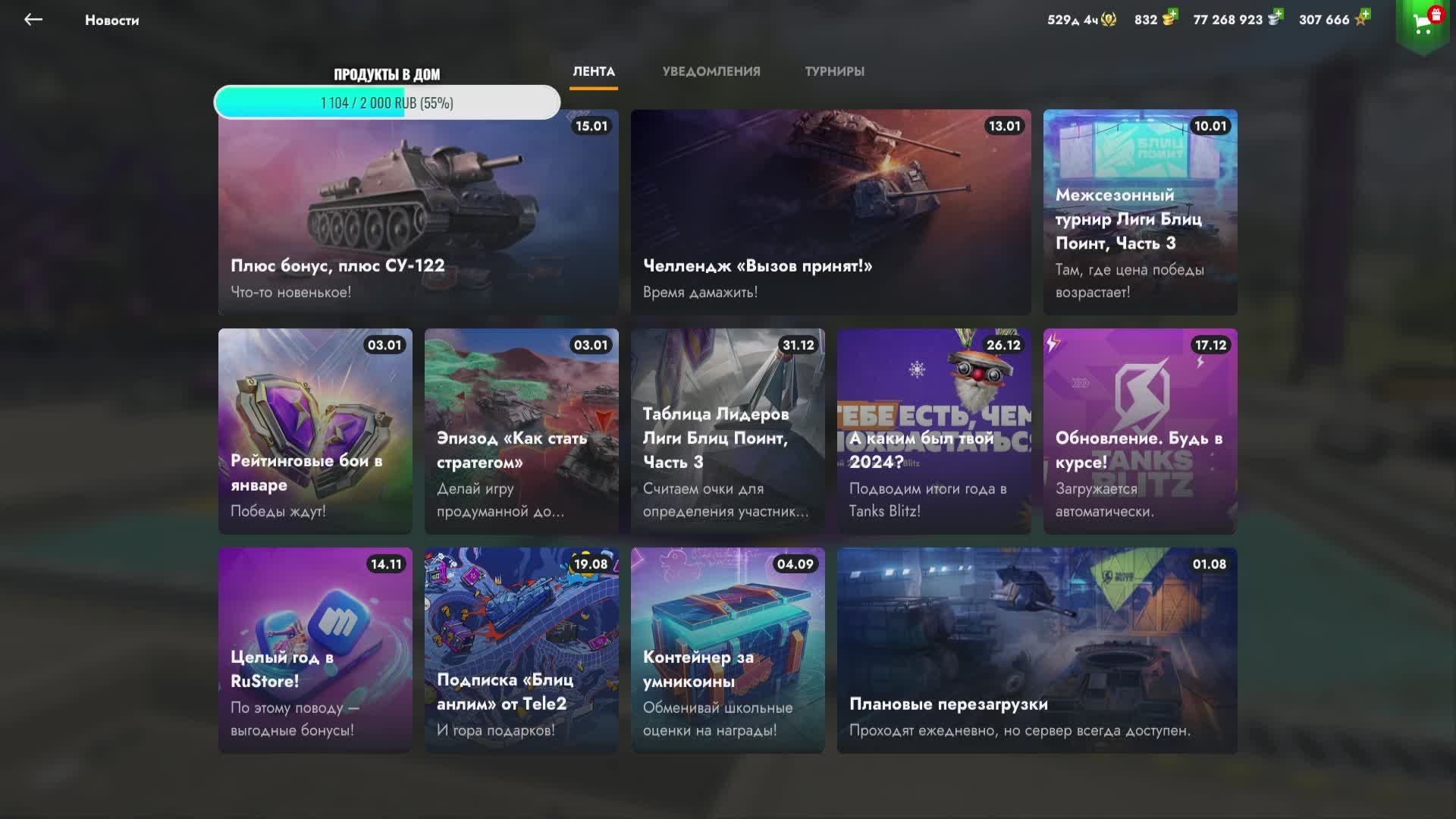The image size is (1456, 819).
Task: Open Обновление. Будь в курсе! card
Action: tap(1141, 431)
